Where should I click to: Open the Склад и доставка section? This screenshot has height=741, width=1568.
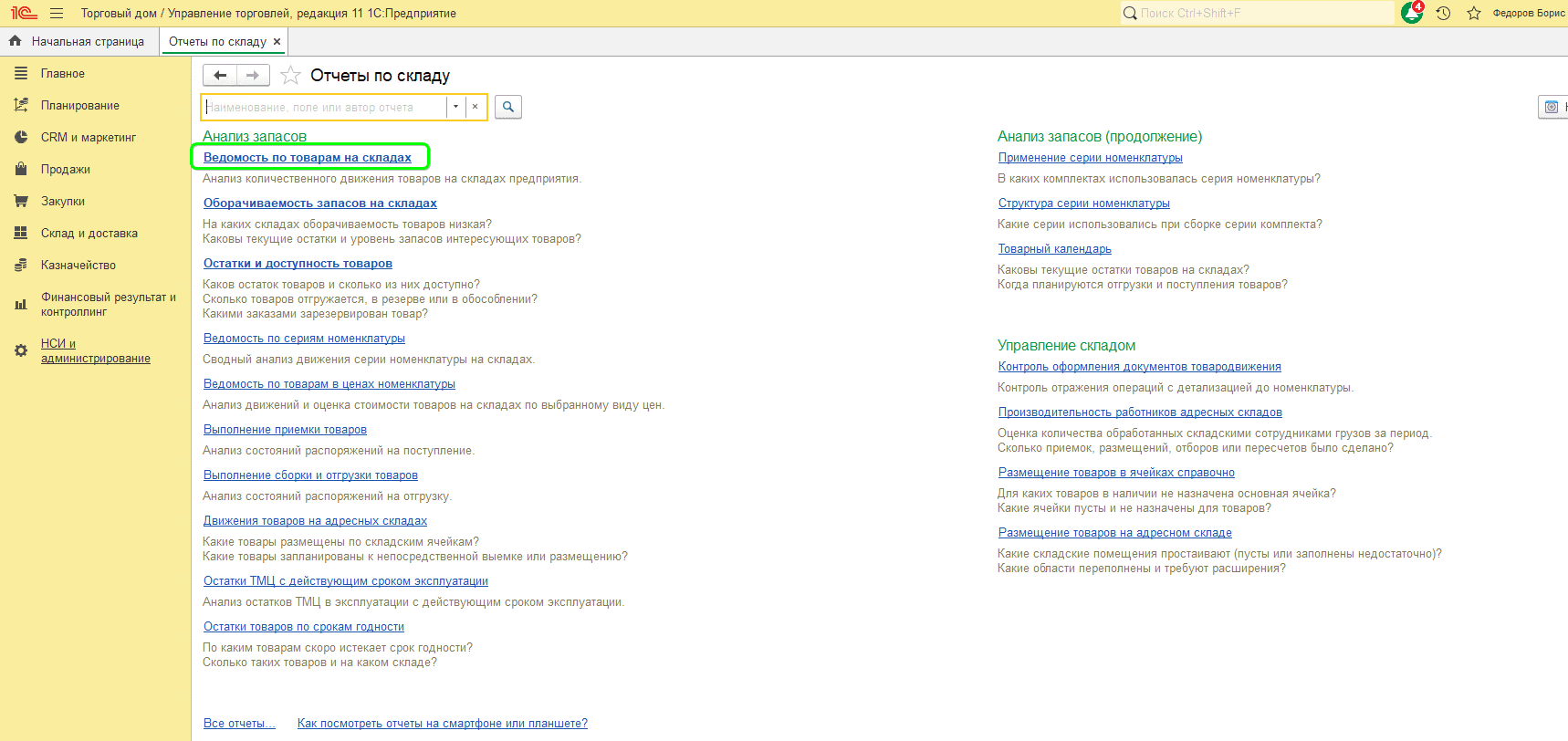[89, 234]
